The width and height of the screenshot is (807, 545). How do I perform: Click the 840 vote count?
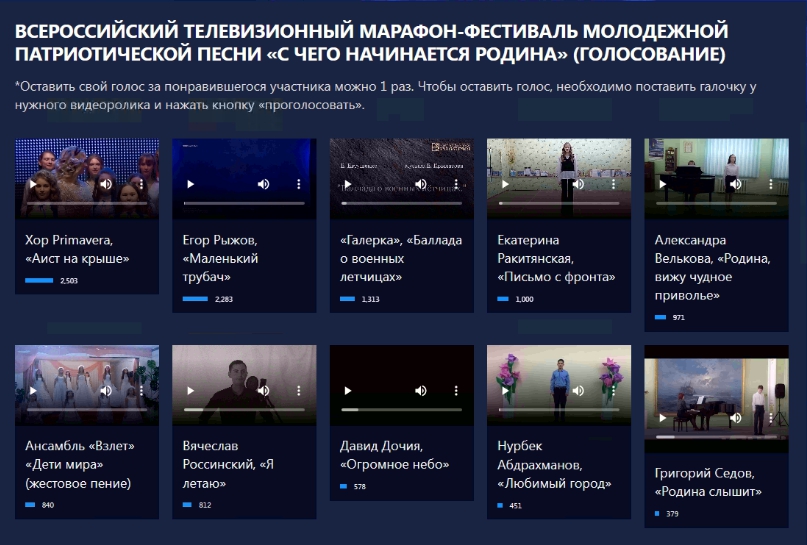point(48,505)
